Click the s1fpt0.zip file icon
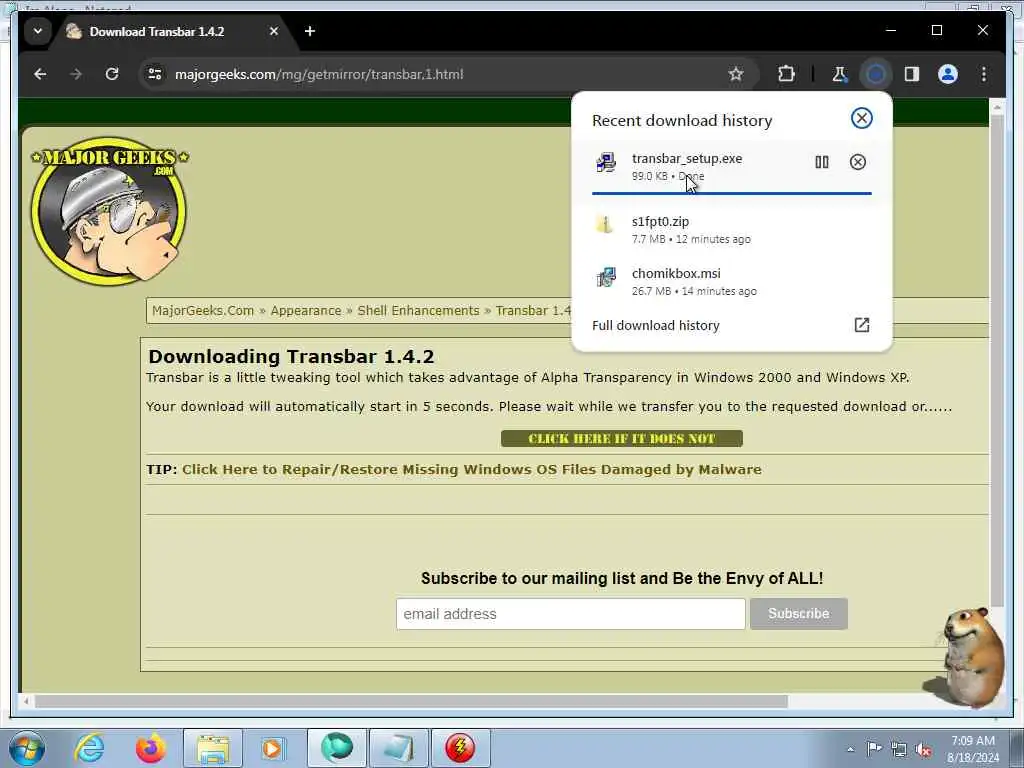1024x768 pixels. 605,224
